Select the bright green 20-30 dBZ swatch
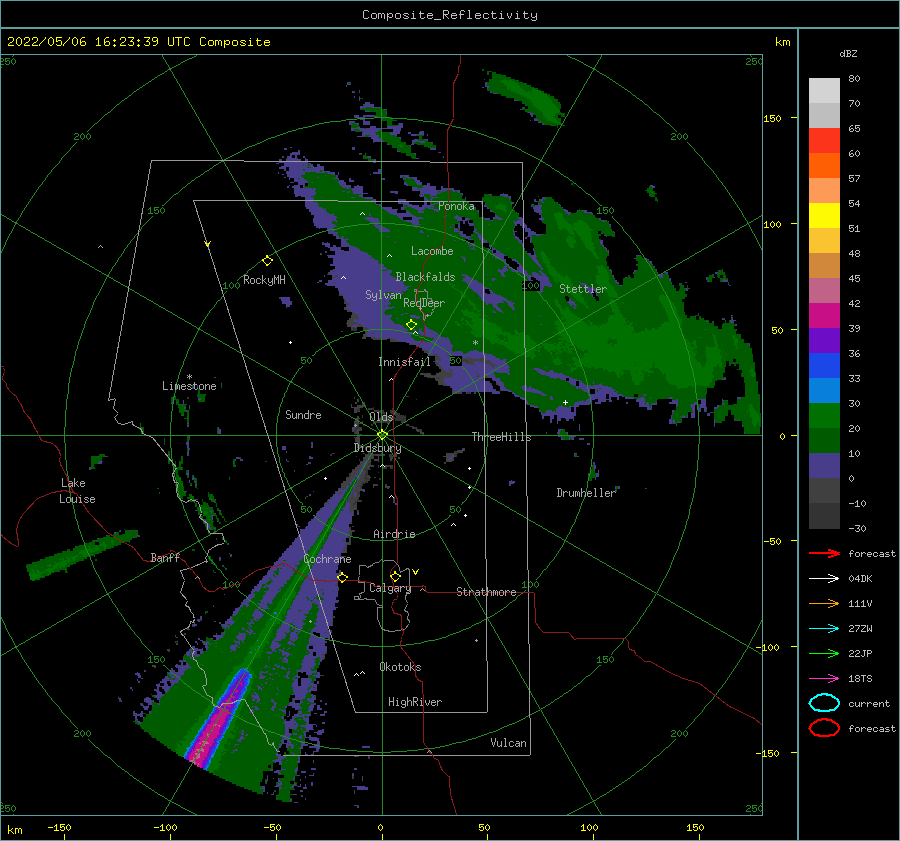 coord(824,416)
